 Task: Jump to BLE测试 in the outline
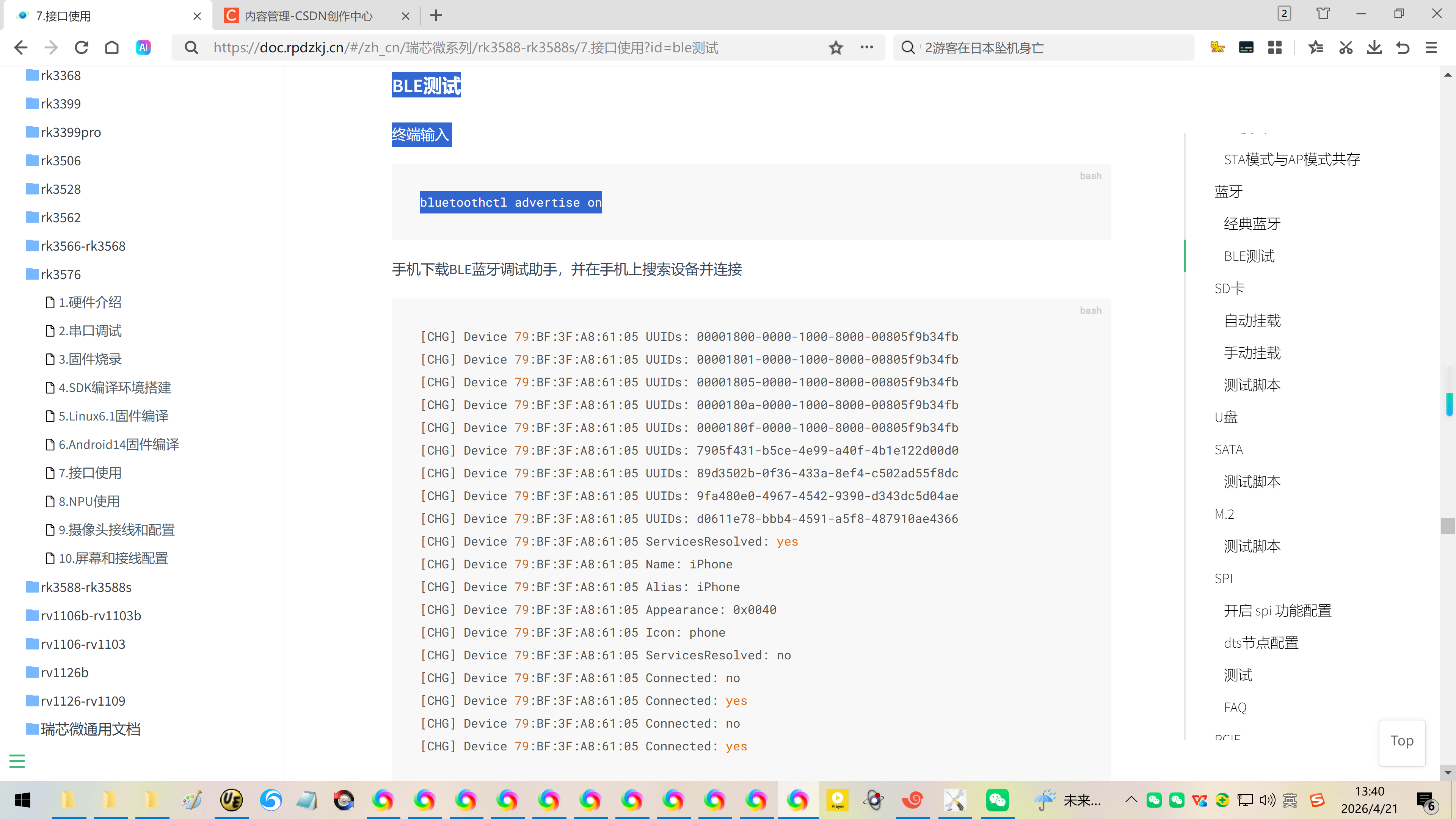tap(1249, 256)
